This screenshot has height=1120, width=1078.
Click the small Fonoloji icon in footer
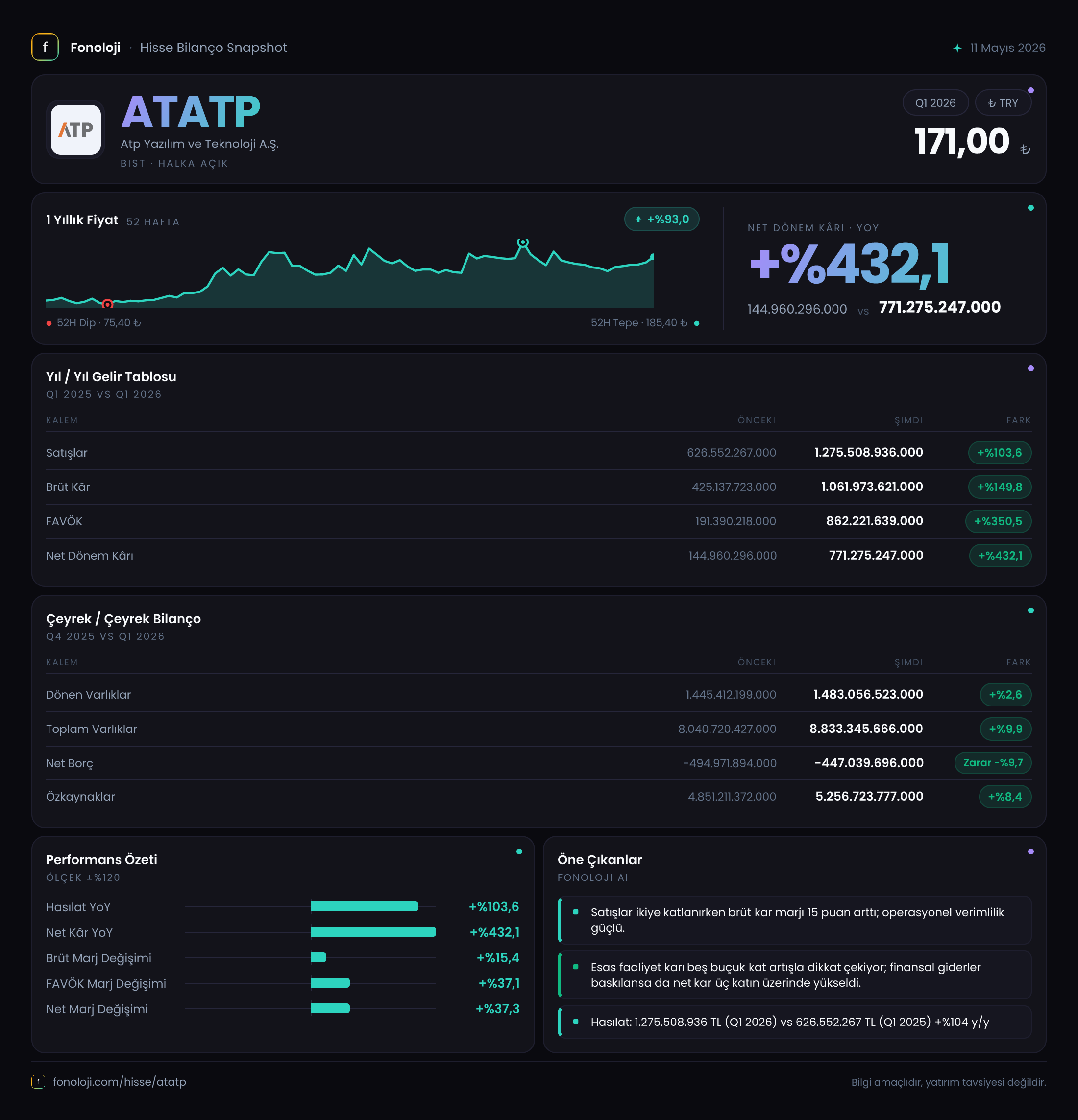(x=38, y=1081)
